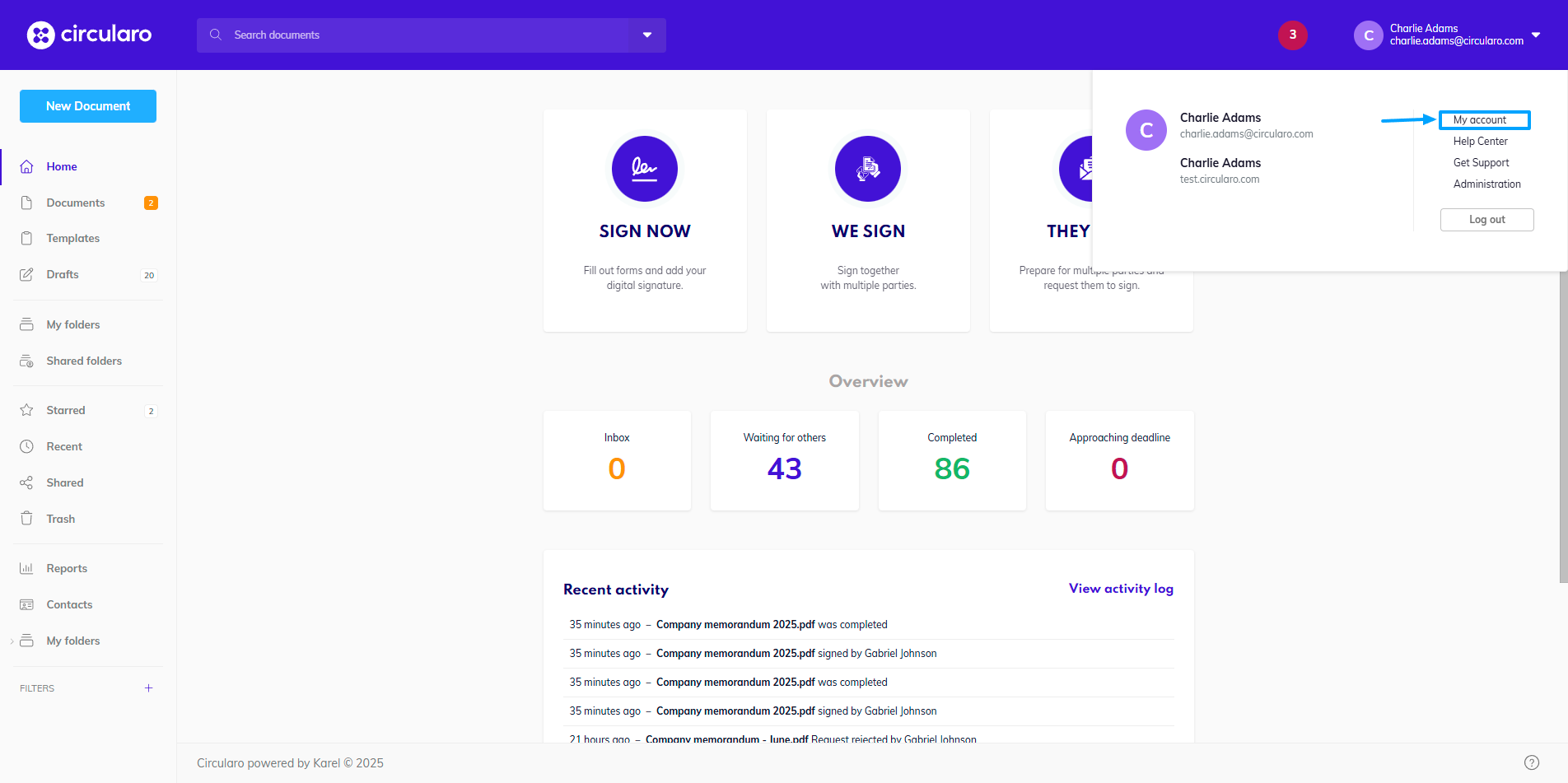This screenshot has width=1568, height=783.
Task: Click the New Document button
Action: [x=88, y=106]
